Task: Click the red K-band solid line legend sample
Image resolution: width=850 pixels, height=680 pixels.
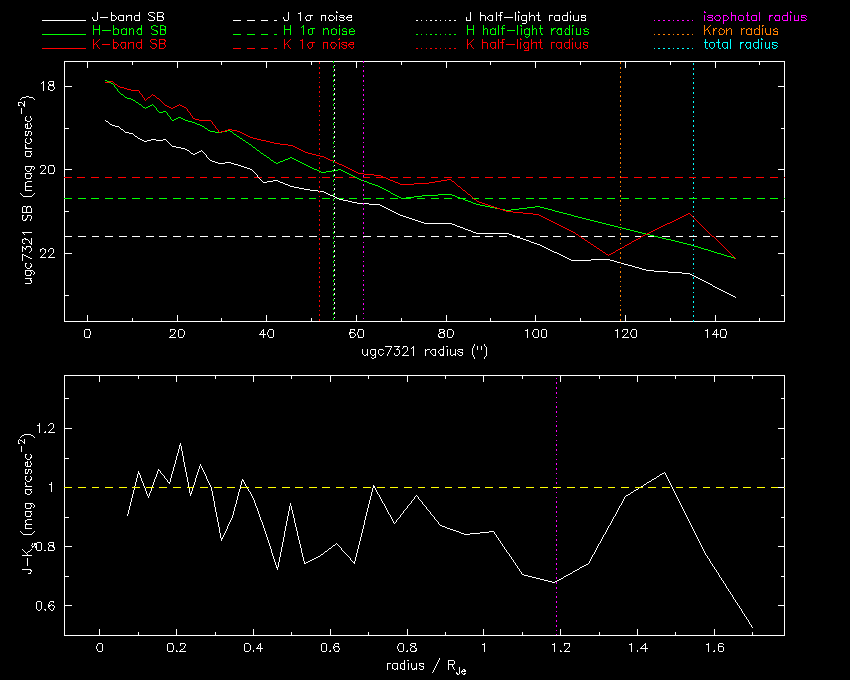Action: click(63, 48)
